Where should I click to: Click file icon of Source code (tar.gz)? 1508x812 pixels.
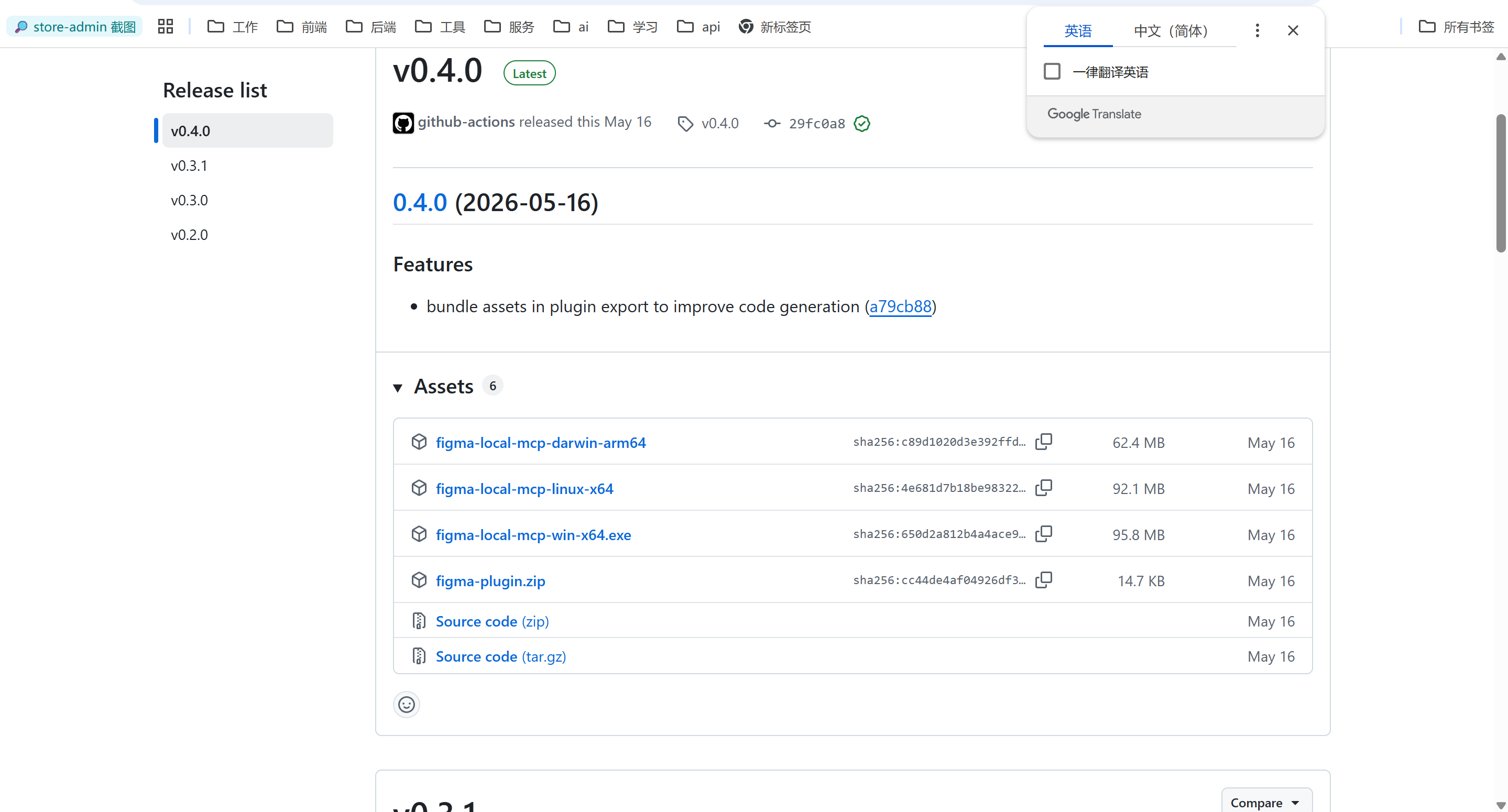coord(419,656)
